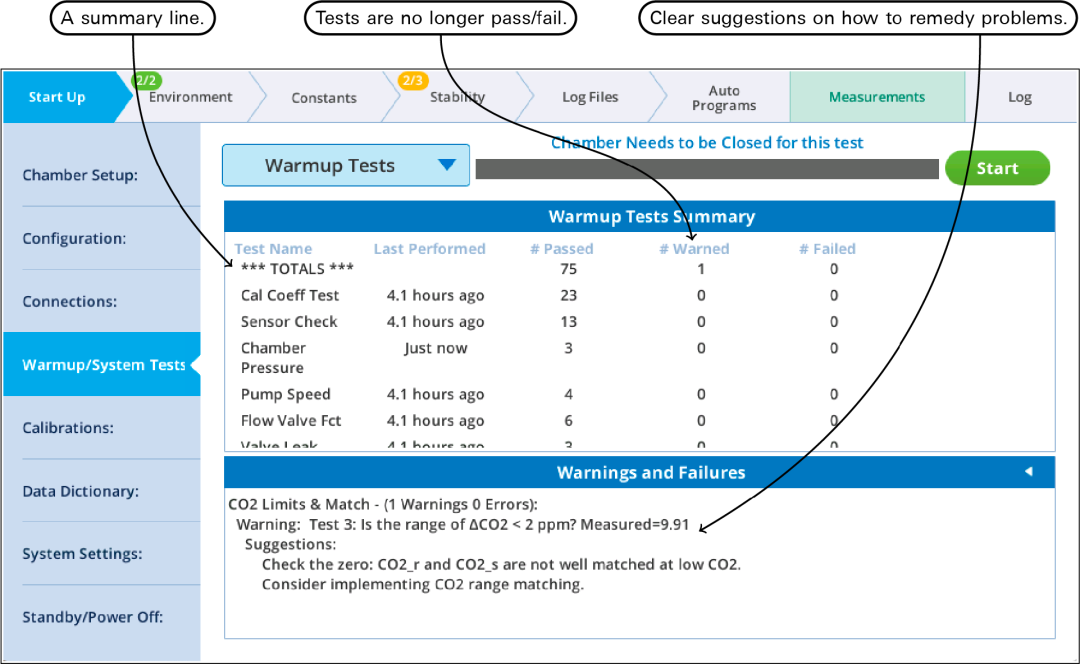This screenshot has width=1080, height=664.
Task: Open the Measurements tab
Action: [x=877, y=97]
